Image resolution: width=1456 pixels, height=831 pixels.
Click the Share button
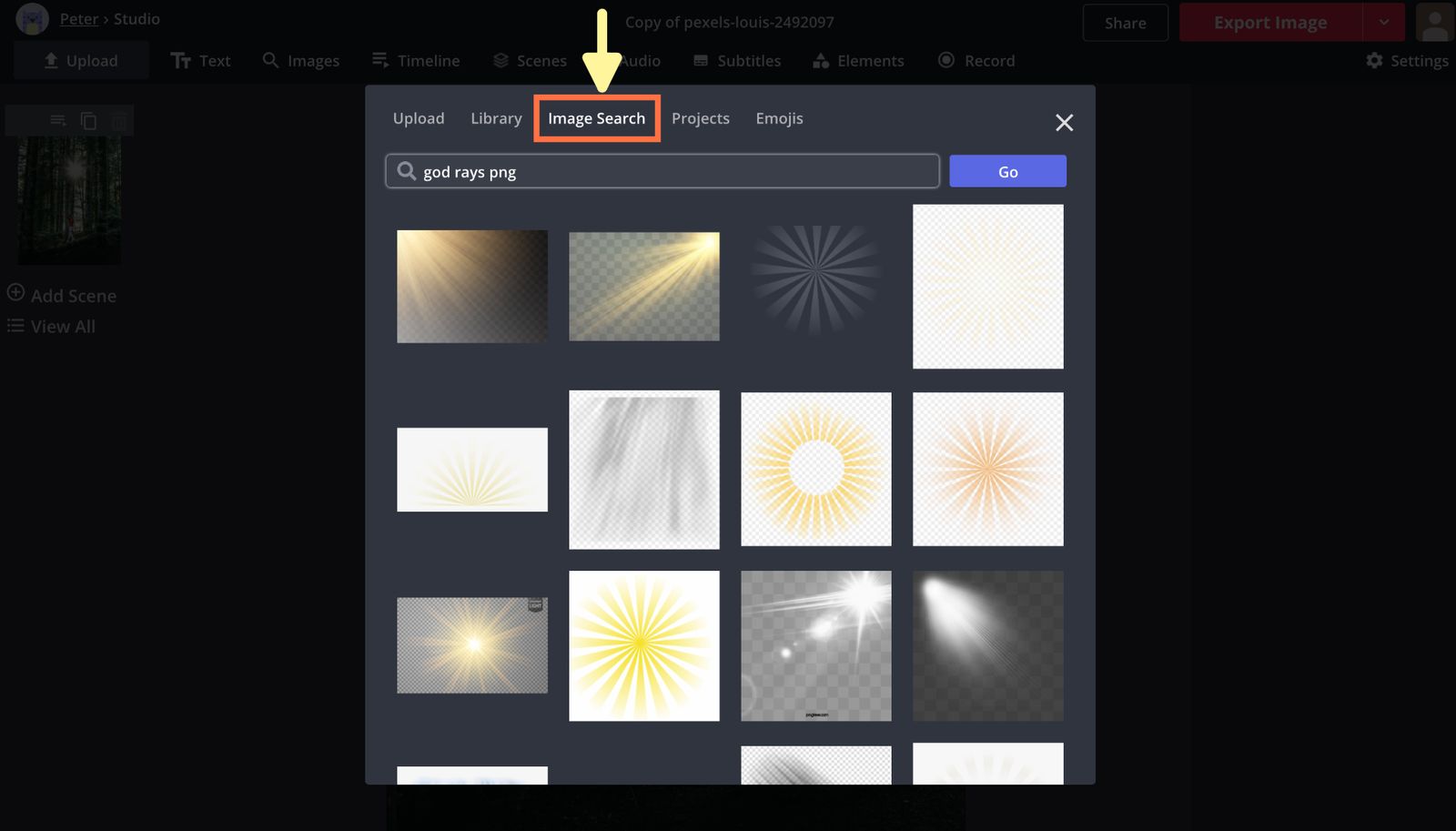pyautogui.click(x=1125, y=22)
